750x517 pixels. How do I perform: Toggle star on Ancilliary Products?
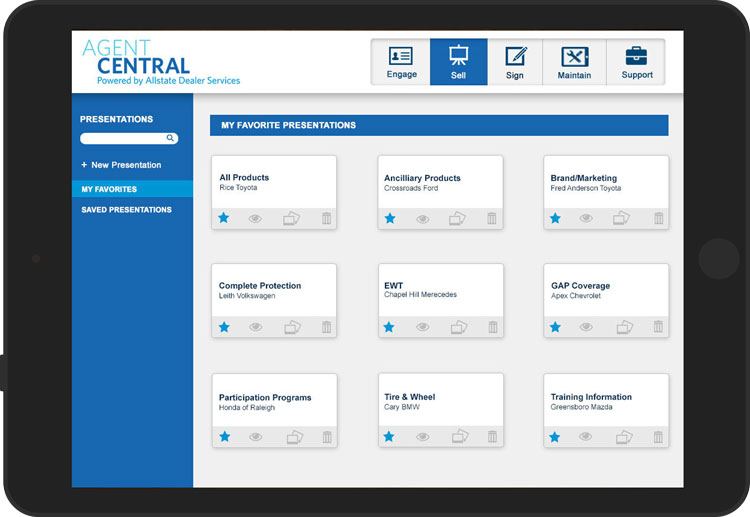tap(390, 219)
